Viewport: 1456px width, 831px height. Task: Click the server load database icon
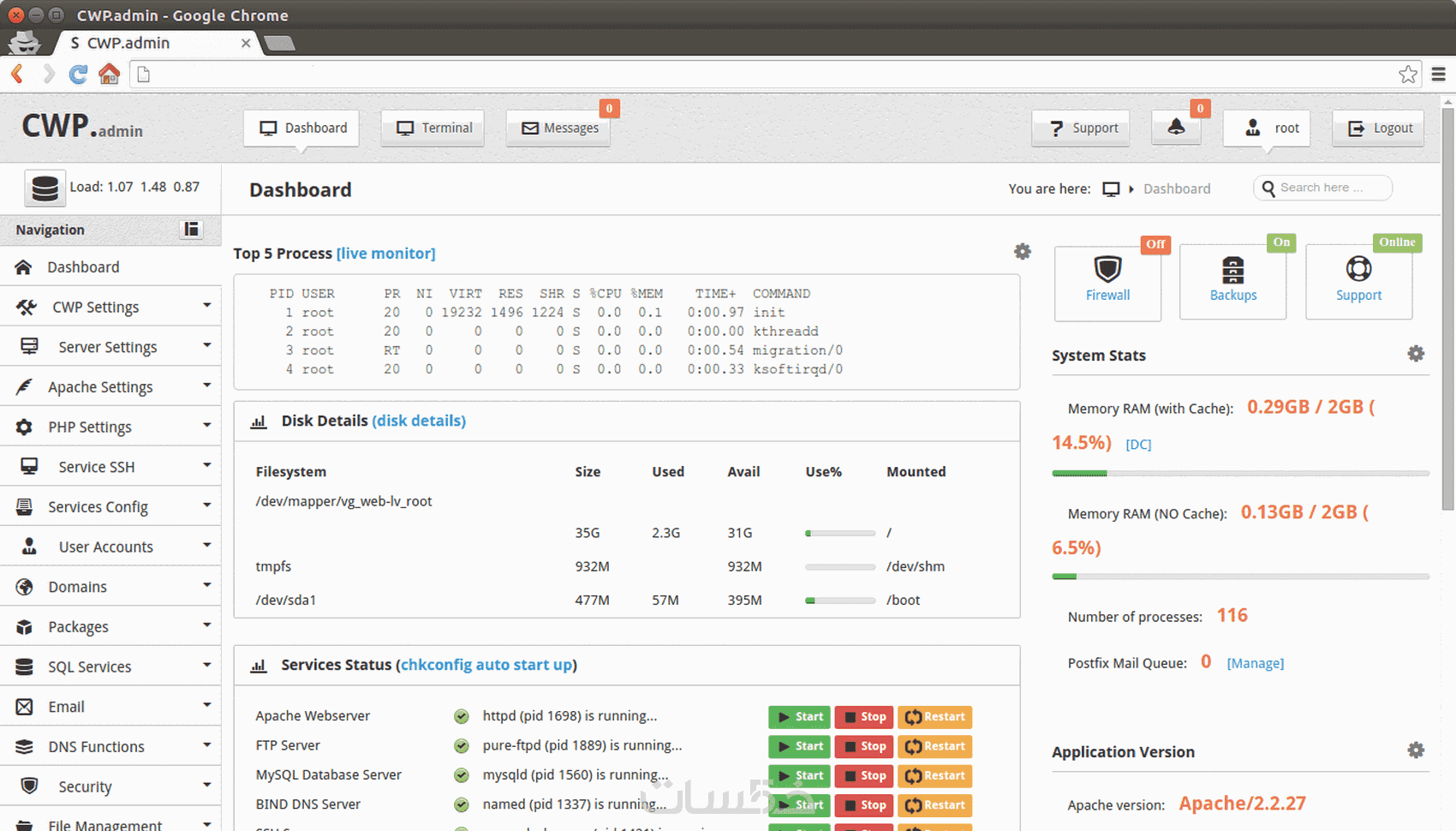coord(45,187)
